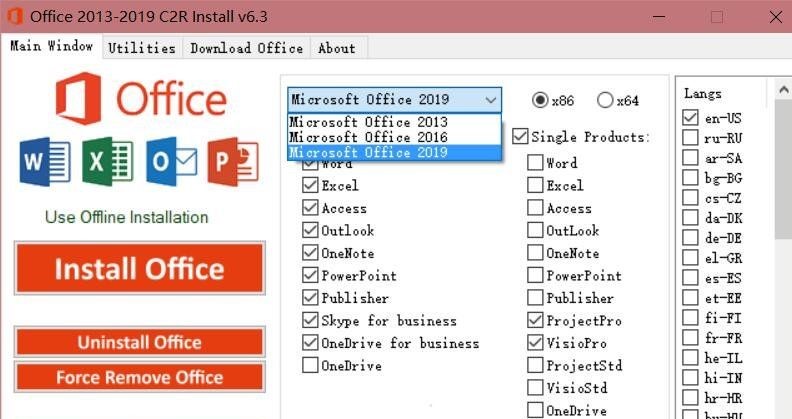792x419 pixels.
Task: Check the cs-CZ language
Action: [690, 197]
